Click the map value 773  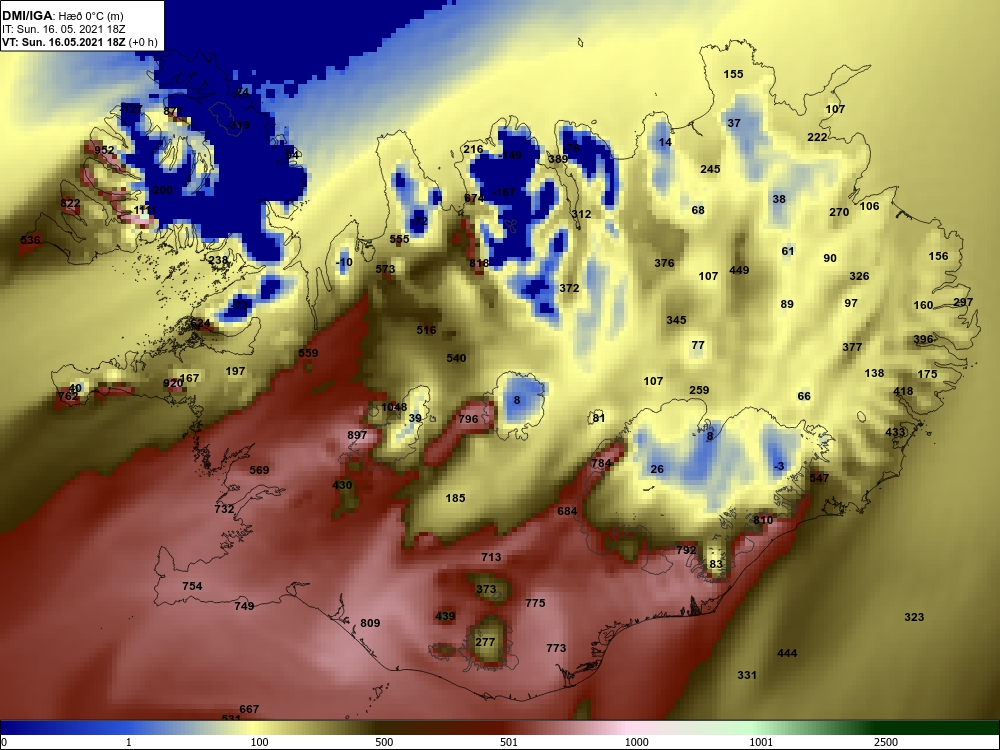pos(556,648)
